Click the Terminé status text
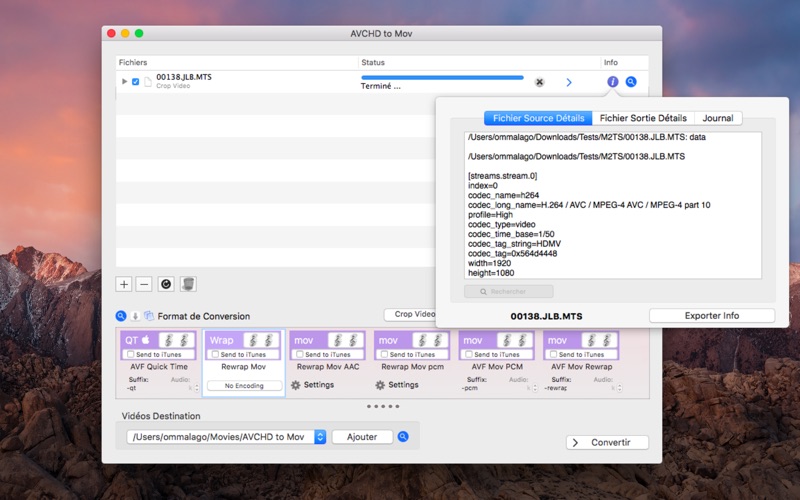 click(381, 86)
